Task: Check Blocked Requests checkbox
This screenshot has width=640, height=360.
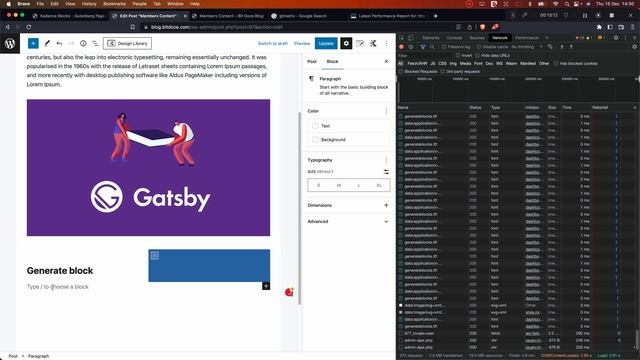Action: coord(400,71)
